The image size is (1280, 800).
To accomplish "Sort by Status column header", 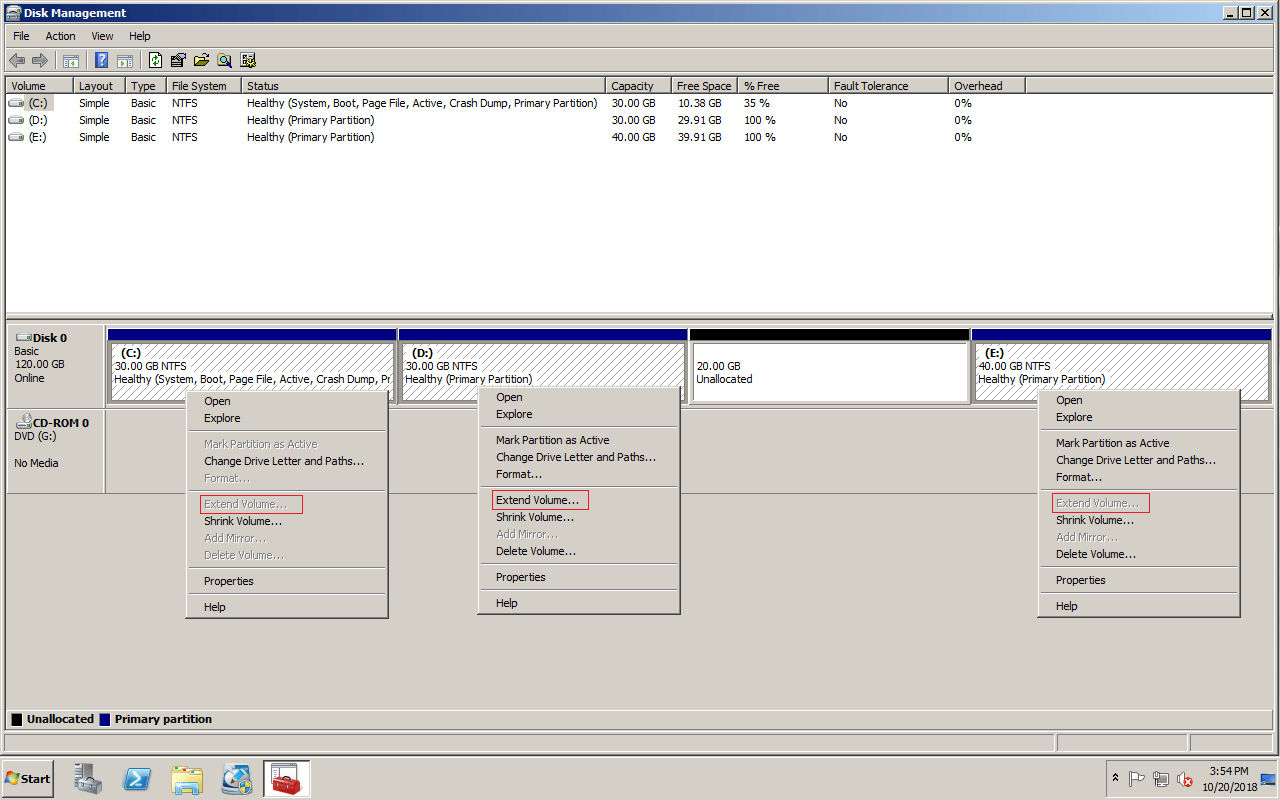I will [423, 86].
